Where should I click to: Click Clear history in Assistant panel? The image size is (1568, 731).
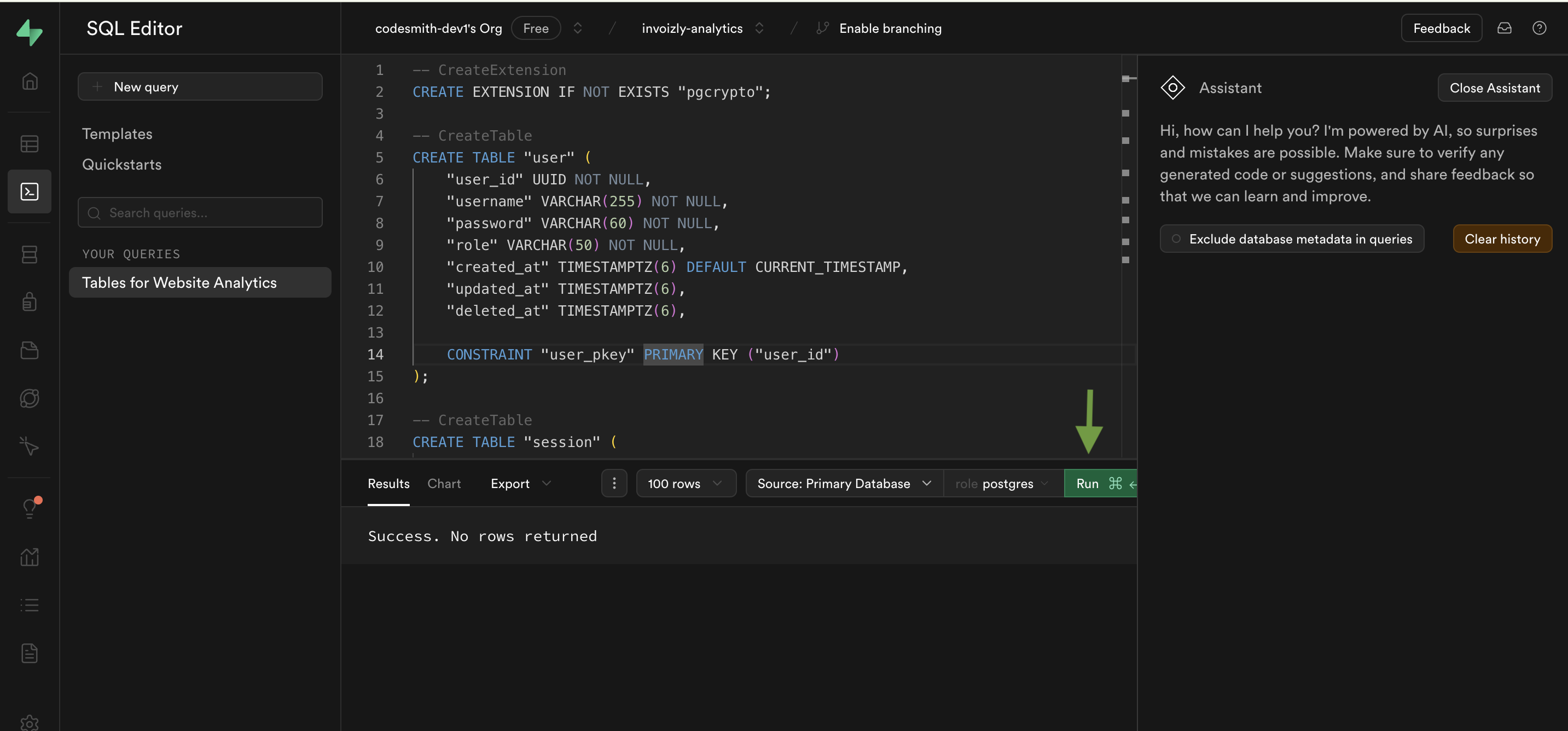(1502, 238)
